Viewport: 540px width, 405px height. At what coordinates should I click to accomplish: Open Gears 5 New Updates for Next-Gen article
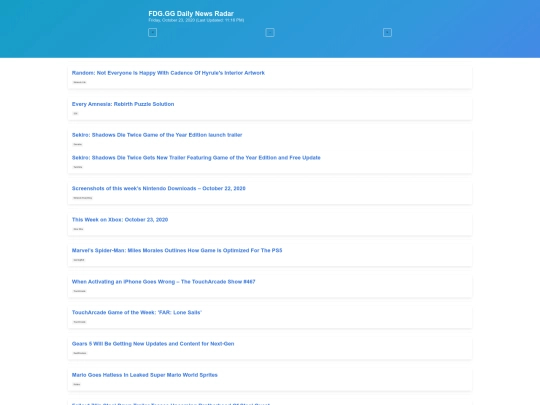[x=153, y=344]
